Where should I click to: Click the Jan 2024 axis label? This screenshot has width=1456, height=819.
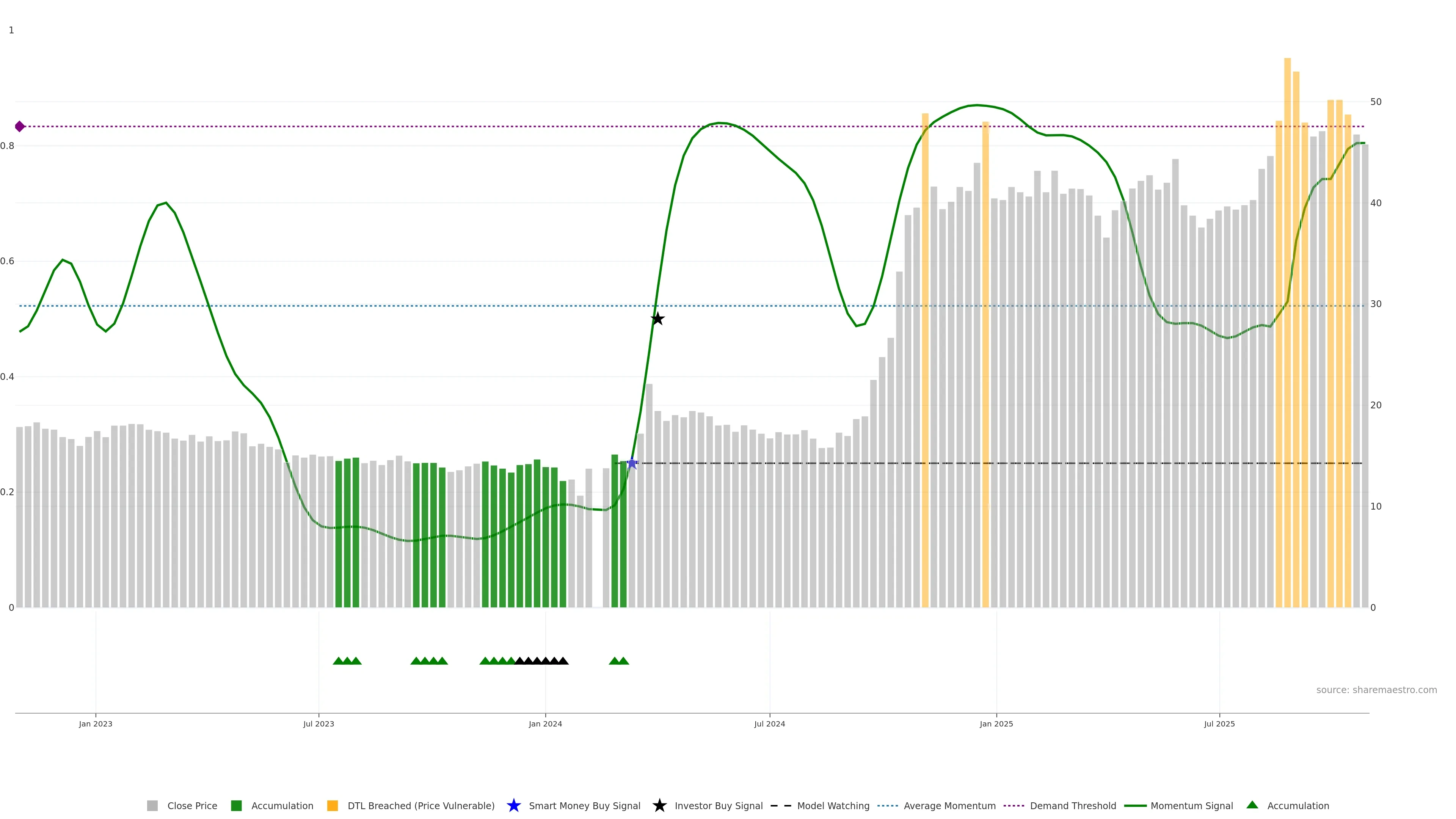545,723
